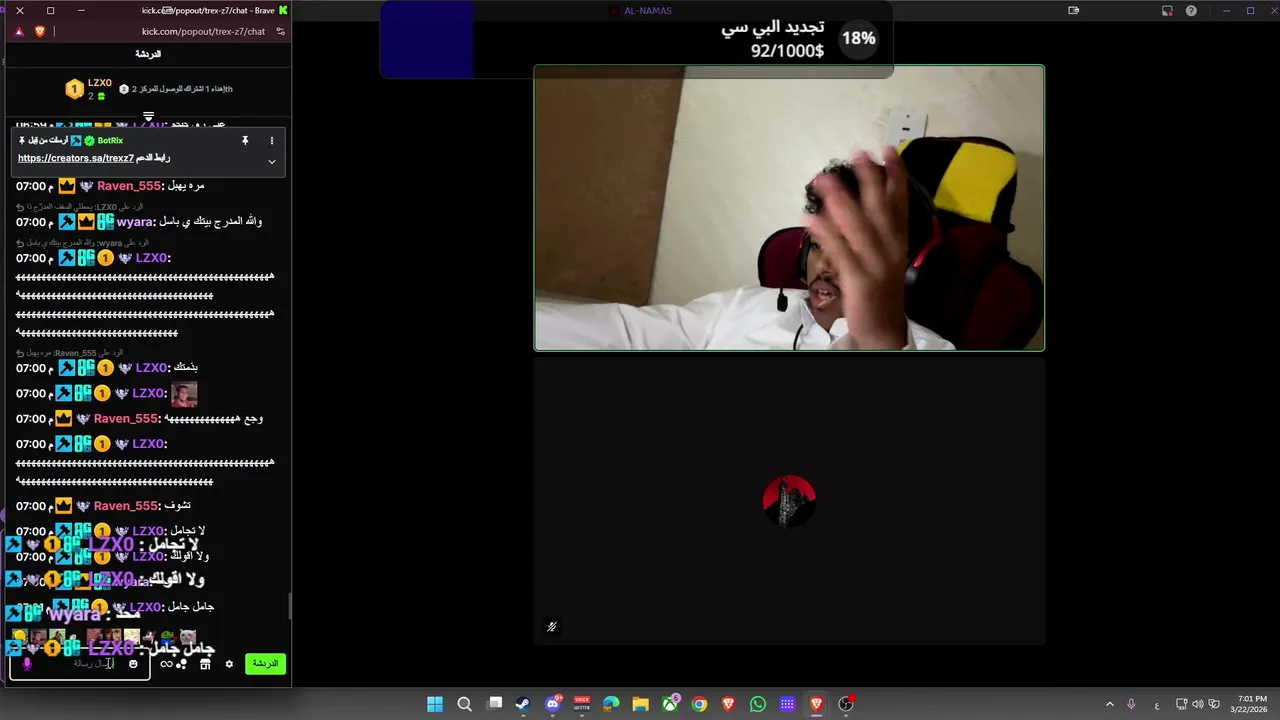Click the Pepe frog emote in quick row
The image size is (1280, 720).
pos(168,636)
